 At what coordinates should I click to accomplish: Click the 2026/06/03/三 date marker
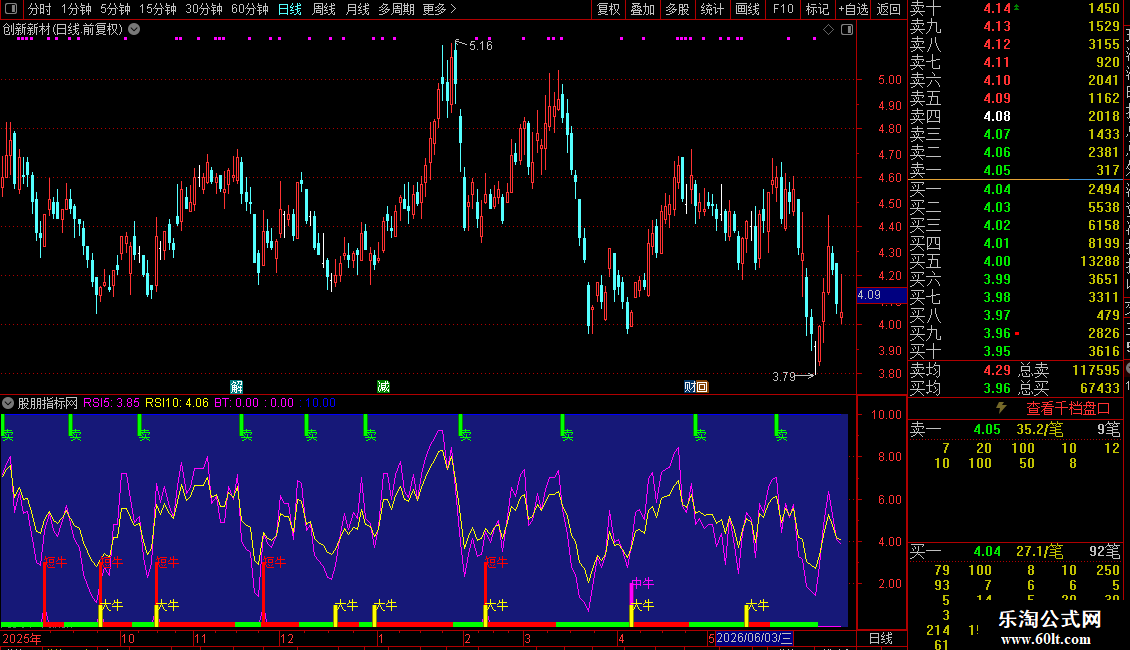point(754,638)
